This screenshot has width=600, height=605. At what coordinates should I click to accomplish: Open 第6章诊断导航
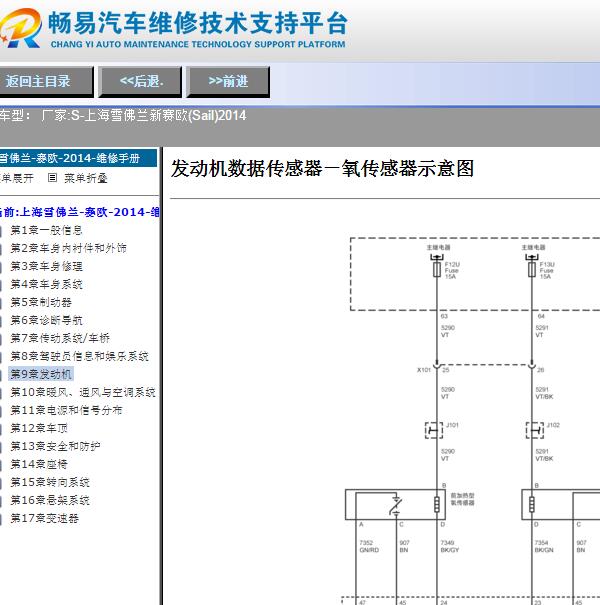46,320
